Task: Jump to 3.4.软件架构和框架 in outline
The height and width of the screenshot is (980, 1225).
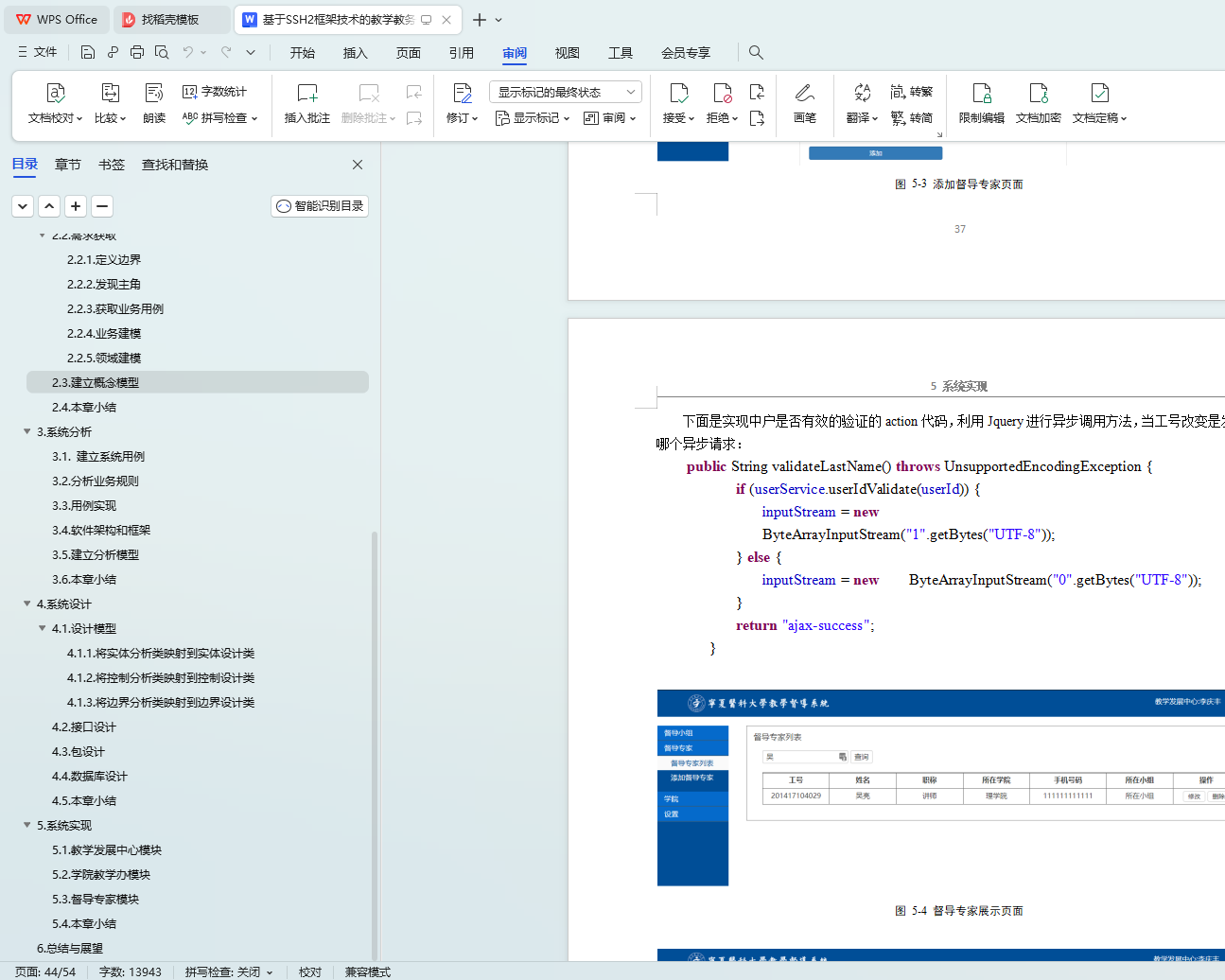Action: pos(101,530)
